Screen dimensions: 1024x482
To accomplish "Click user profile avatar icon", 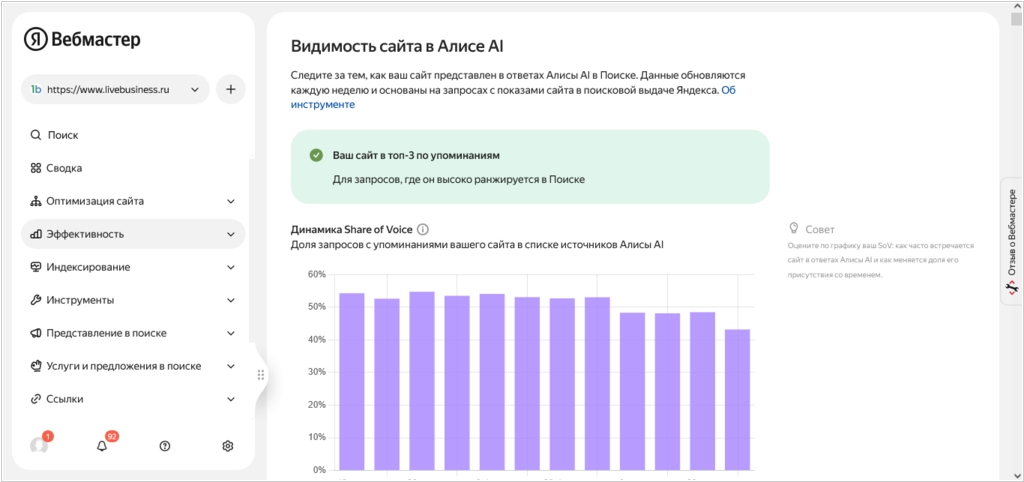I will pyautogui.click(x=39, y=445).
